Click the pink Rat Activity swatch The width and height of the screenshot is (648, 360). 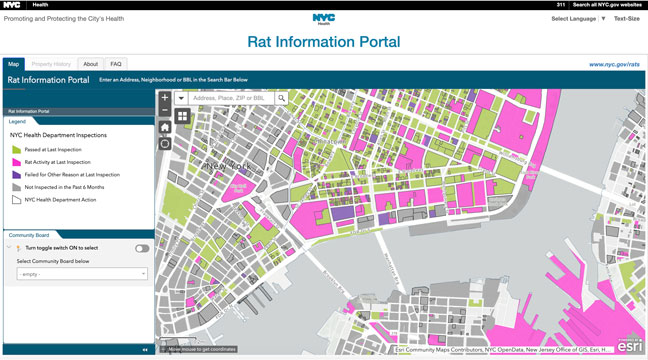pyautogui.click(x=17, y=162)
